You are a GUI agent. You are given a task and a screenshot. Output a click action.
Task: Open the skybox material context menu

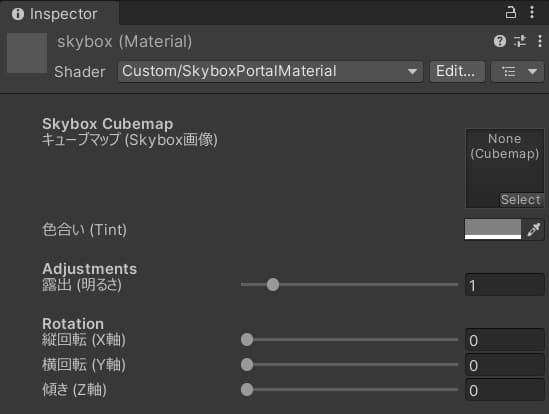(540, 41)
